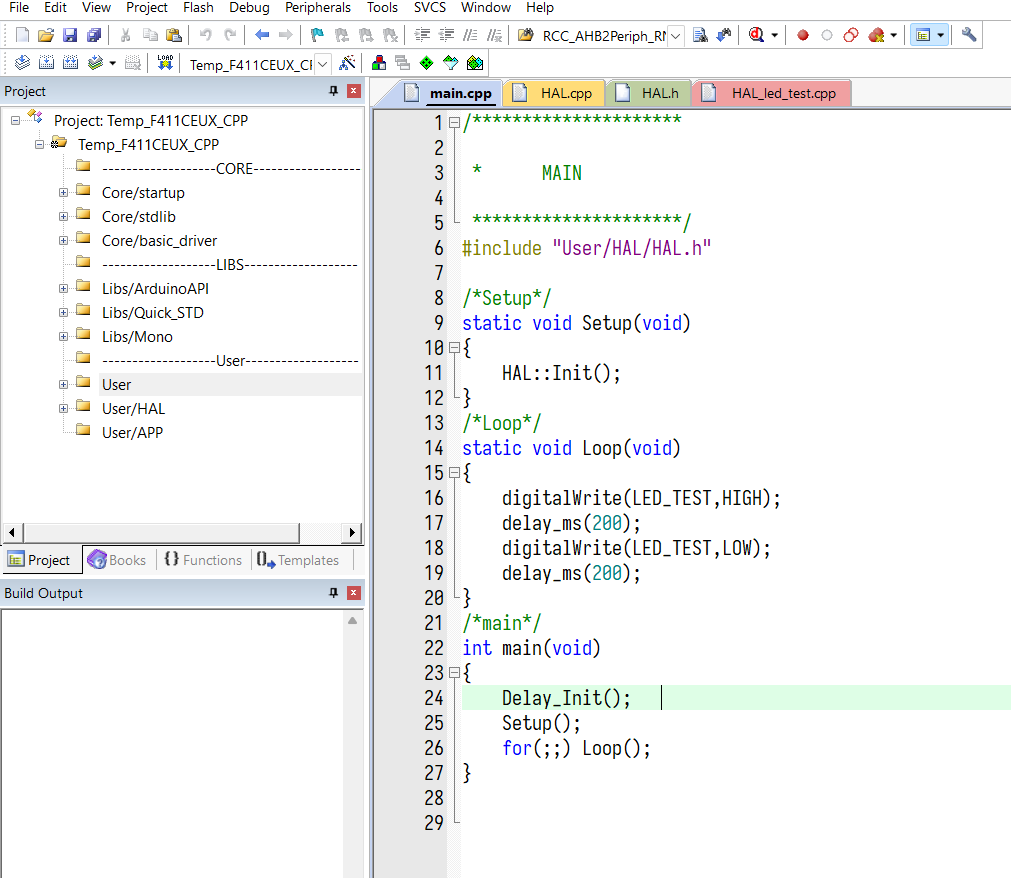Image resolution: width=1011 pixels, height=878 pixels.
Task: Click the Download (LOAD) to flash icon
Action: point(165,63)
